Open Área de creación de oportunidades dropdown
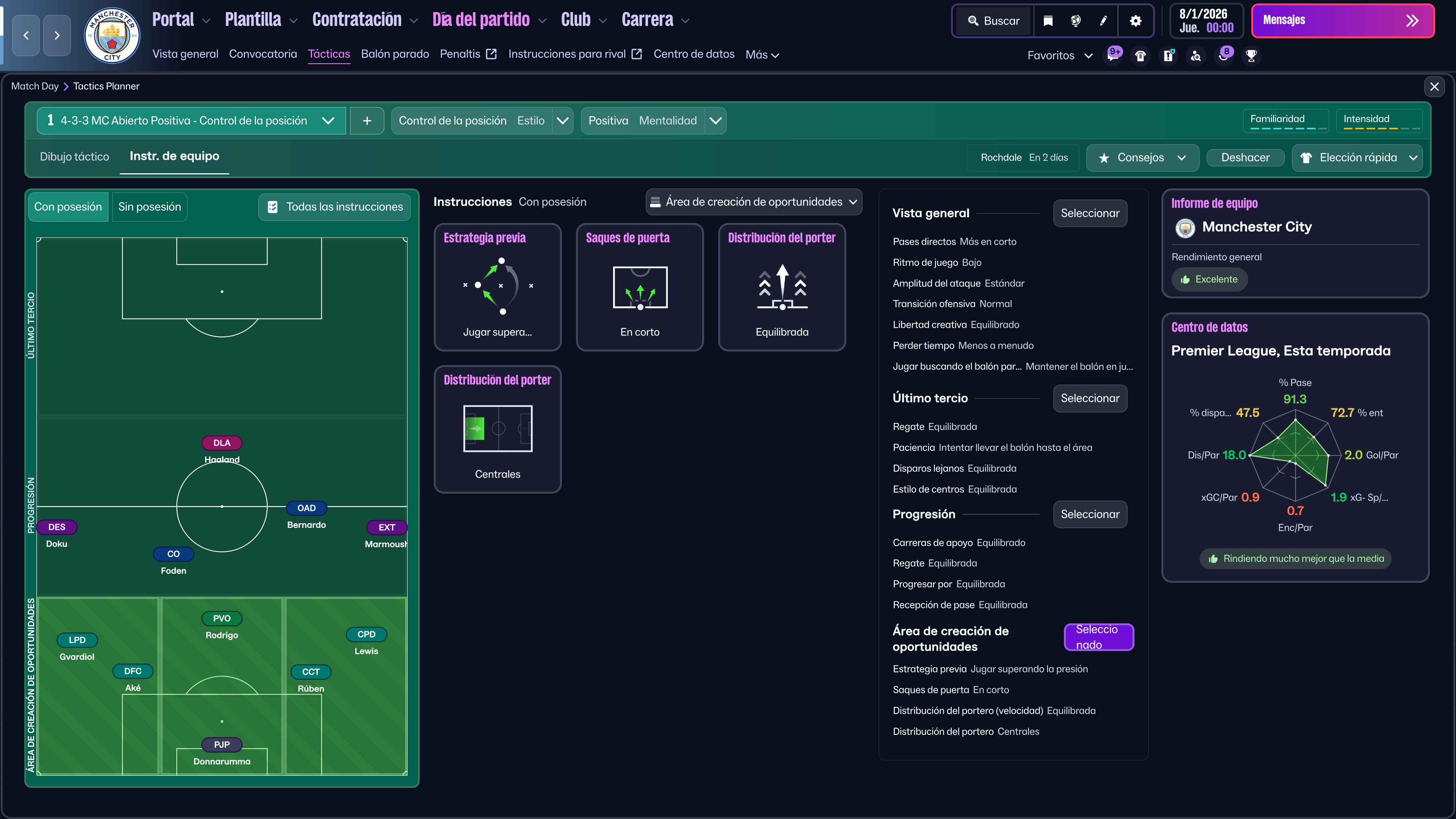The height and width of the screenshot is (819, 1456). coord(753,202)
